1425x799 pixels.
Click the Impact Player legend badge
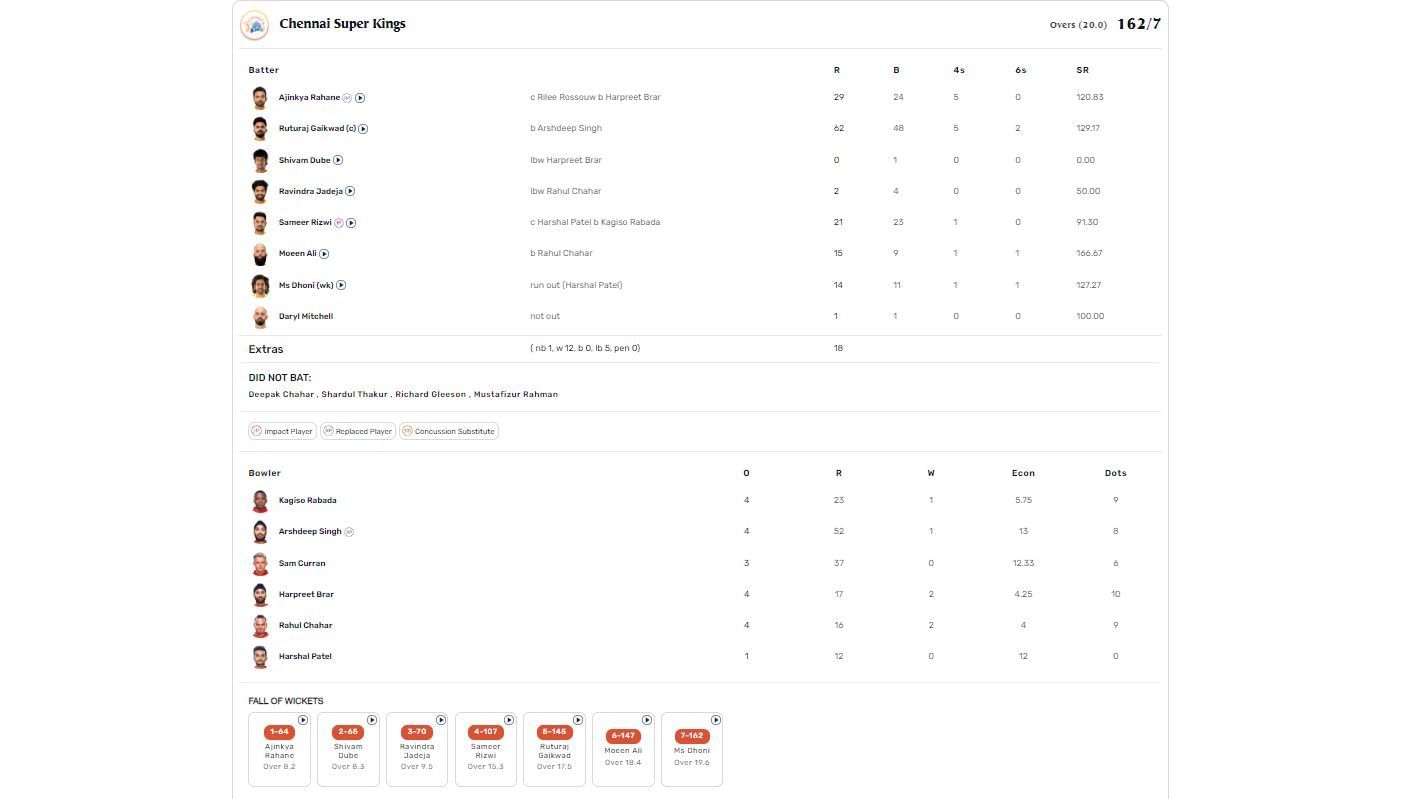(x=282, y=432)
